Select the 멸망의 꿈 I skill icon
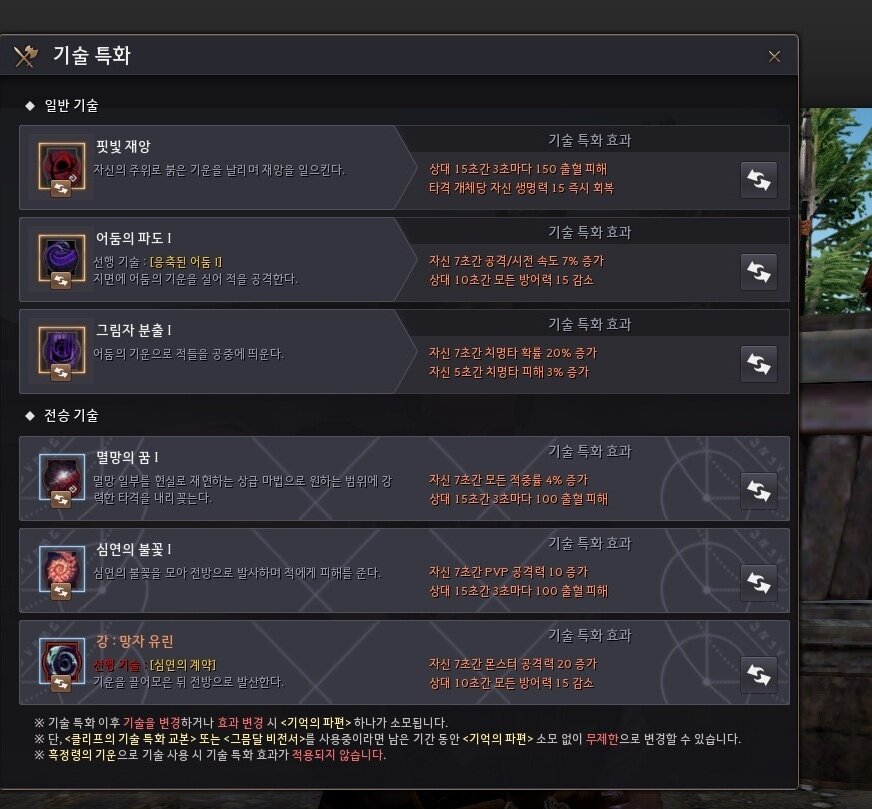872x809 pixels. coord(62,477)
